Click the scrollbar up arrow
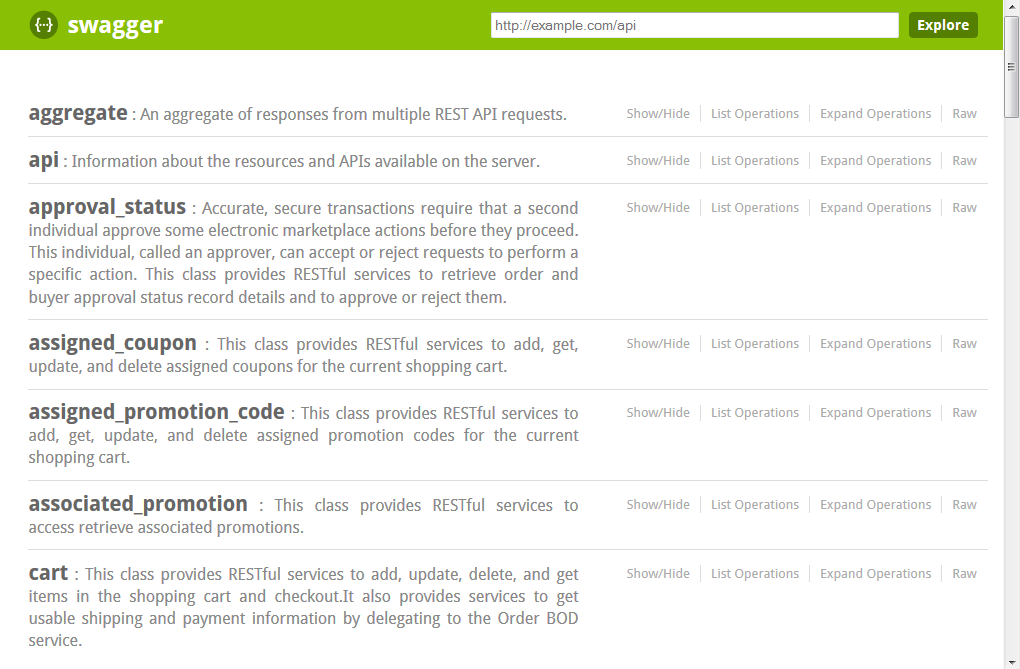This screenshot has width=1020, height=669. [x=1011, y=8]
